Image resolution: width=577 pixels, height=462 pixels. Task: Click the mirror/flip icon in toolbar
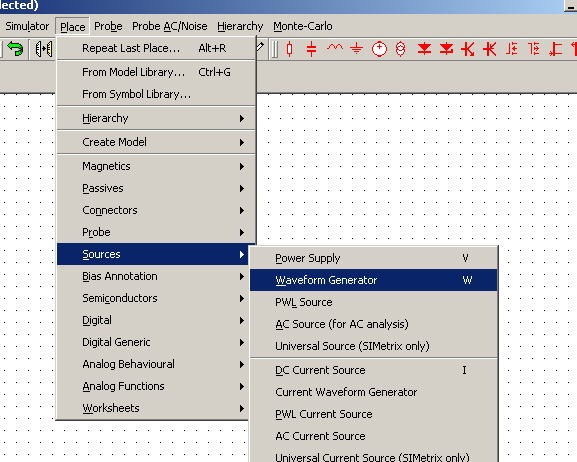click(x=44, y=49)
